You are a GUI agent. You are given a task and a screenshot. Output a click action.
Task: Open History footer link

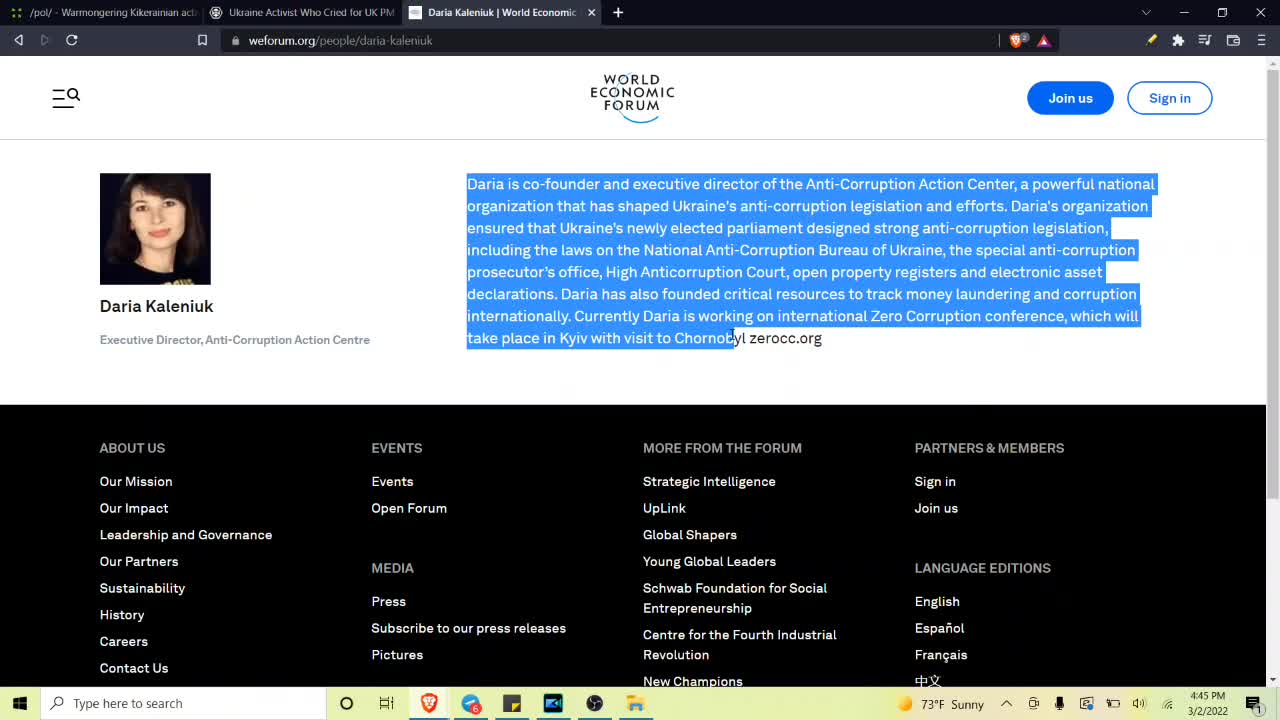coord(122,615)
